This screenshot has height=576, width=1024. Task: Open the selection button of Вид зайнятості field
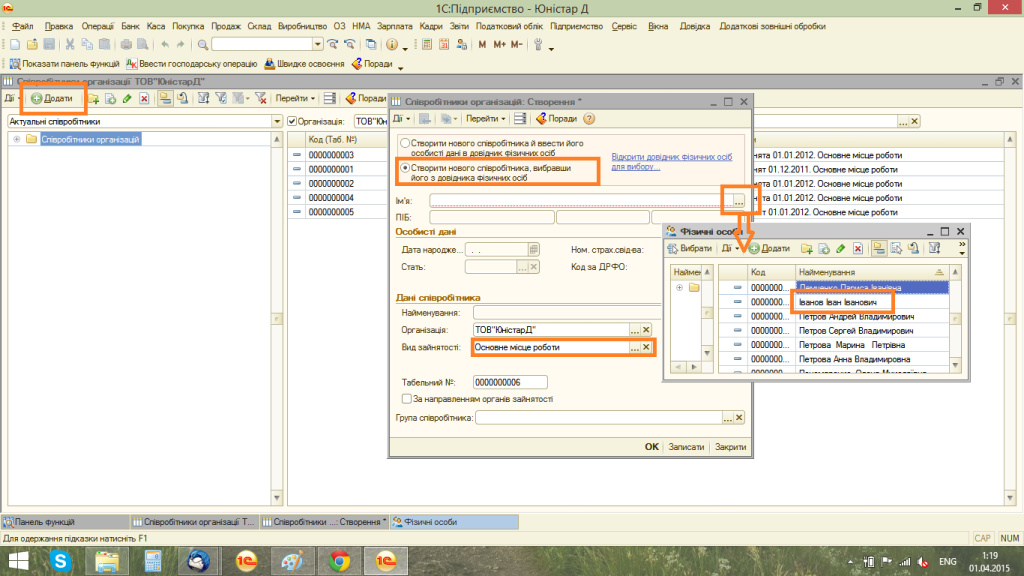tap(634, 347)
